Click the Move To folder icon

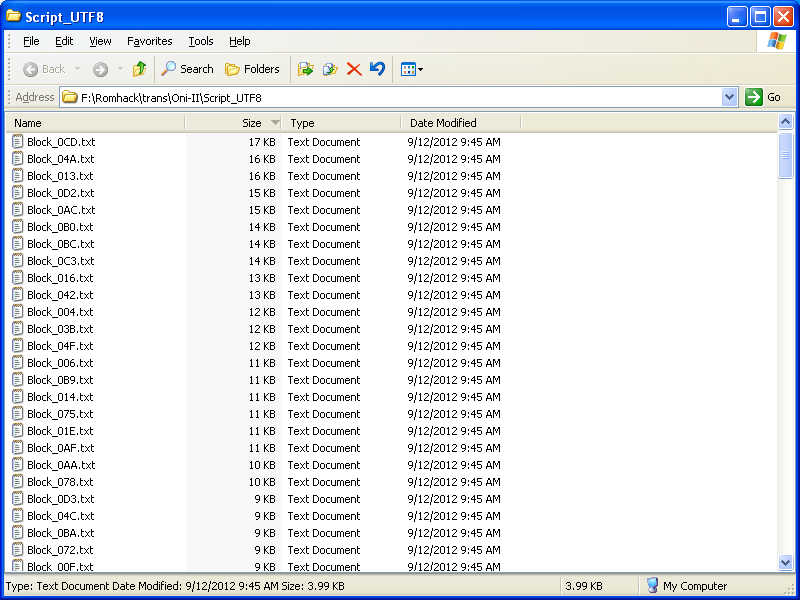click(306, 69)
